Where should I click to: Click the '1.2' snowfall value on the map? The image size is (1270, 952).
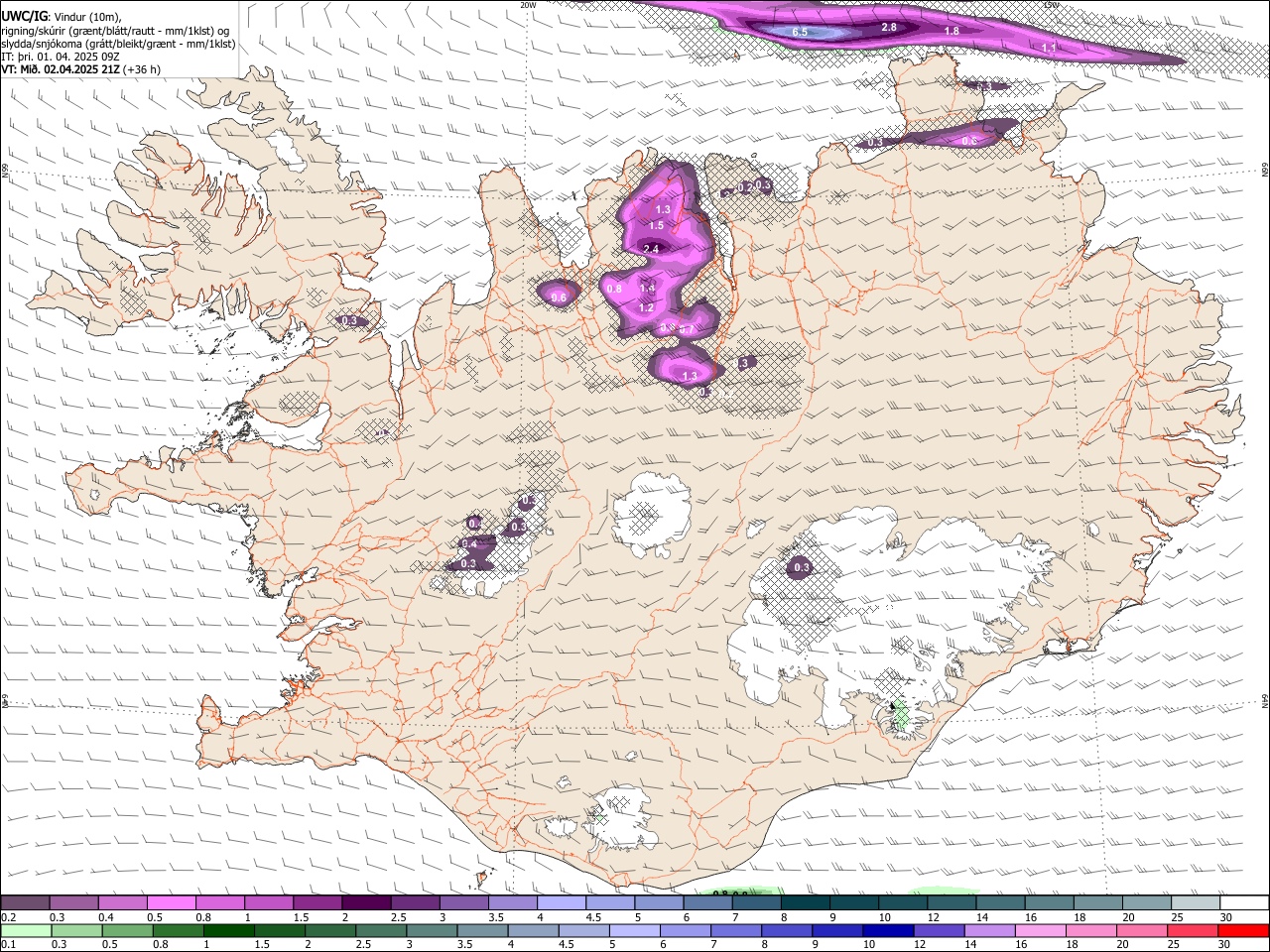click(x=646, y=308)
